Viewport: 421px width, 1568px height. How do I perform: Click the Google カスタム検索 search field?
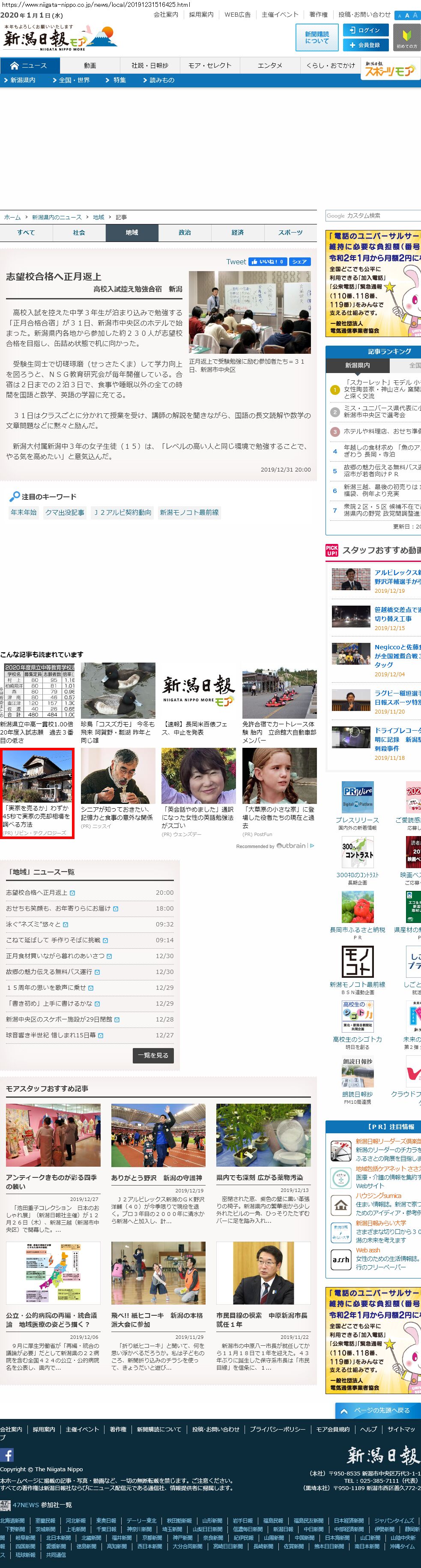click(373, 215)
